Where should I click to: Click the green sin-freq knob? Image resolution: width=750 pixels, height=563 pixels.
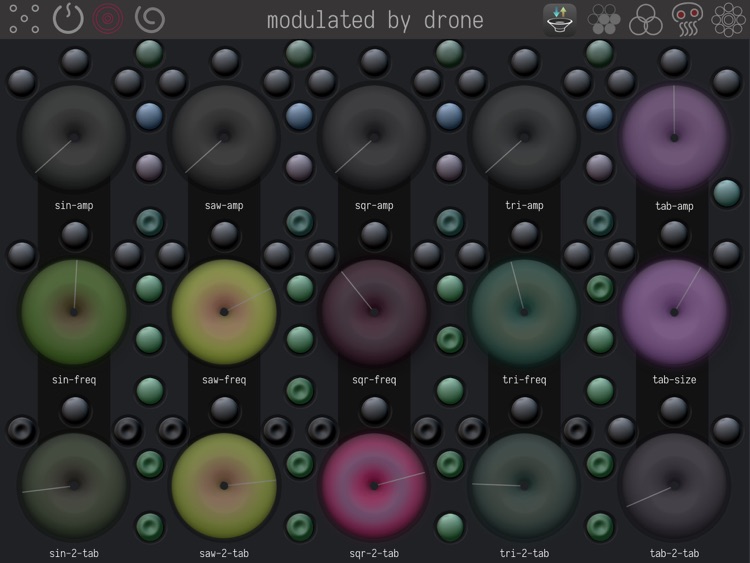pos(74,312)
